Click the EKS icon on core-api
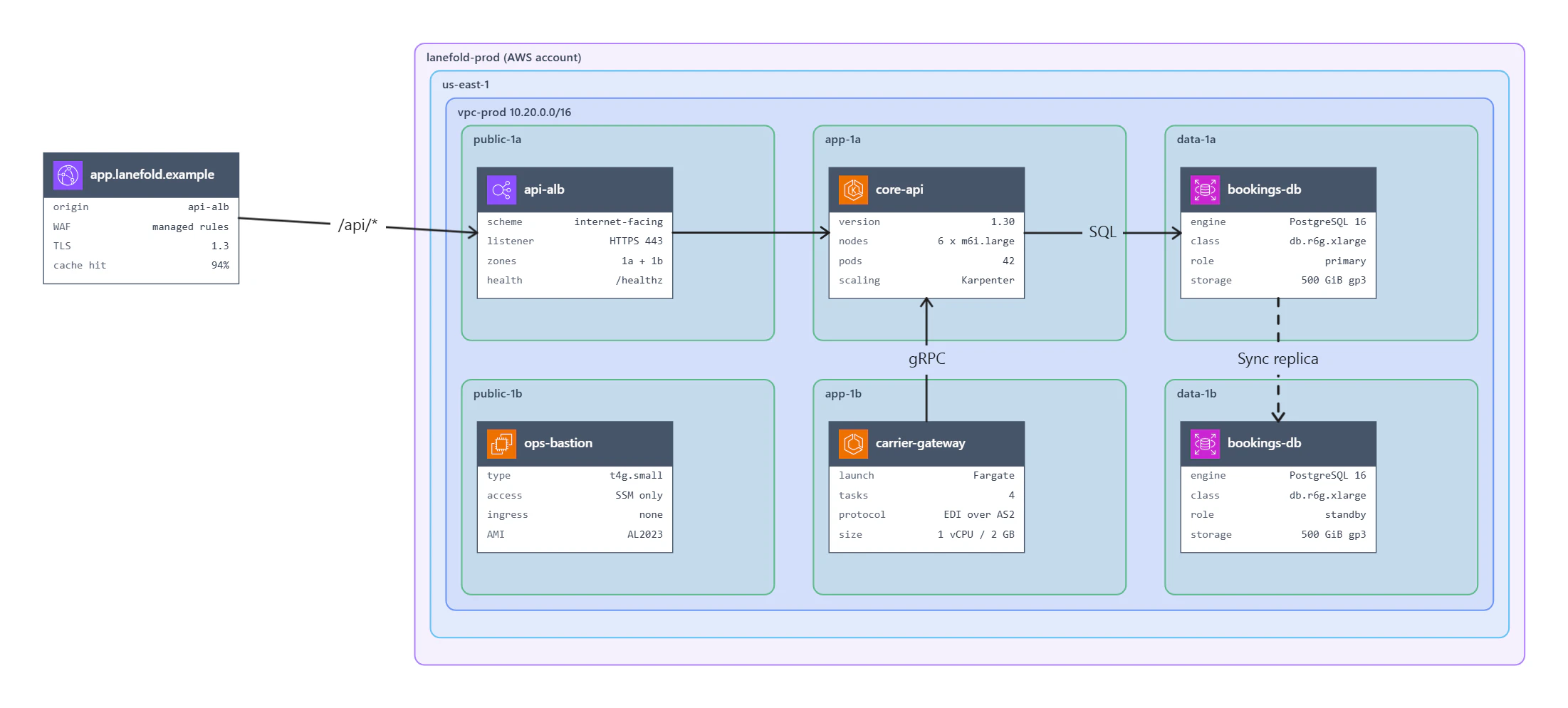Image resolution: width=1568 pixels, height=708 pixels. pos(853,190)
